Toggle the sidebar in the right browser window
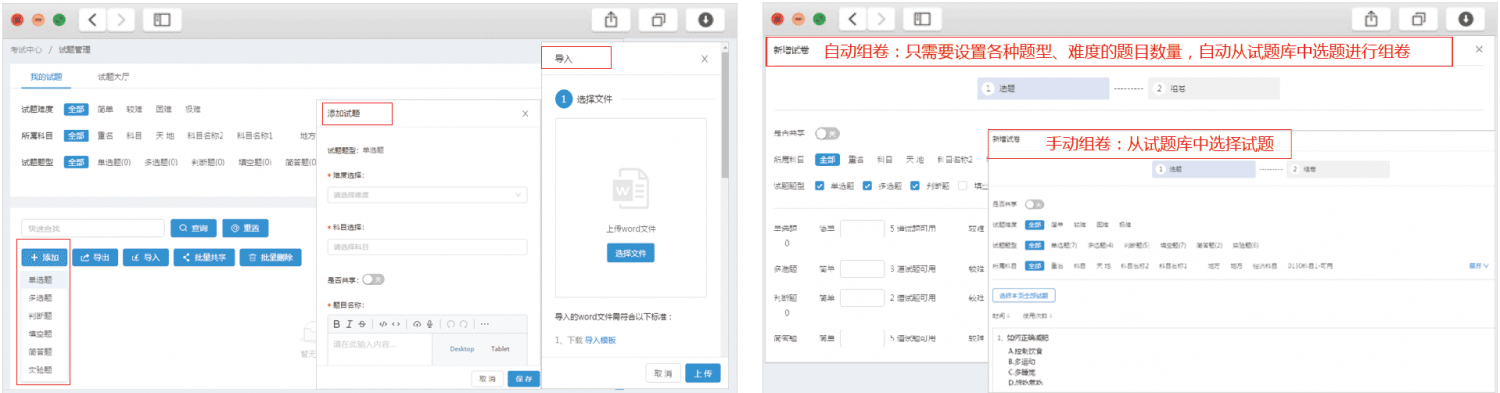 923,19
